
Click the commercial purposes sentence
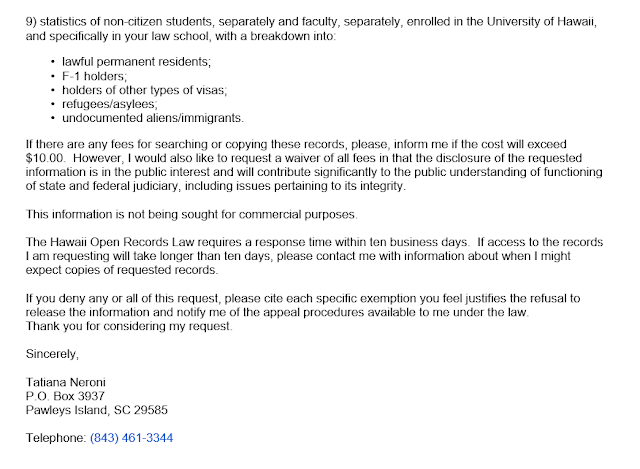(x=191, y=214)
